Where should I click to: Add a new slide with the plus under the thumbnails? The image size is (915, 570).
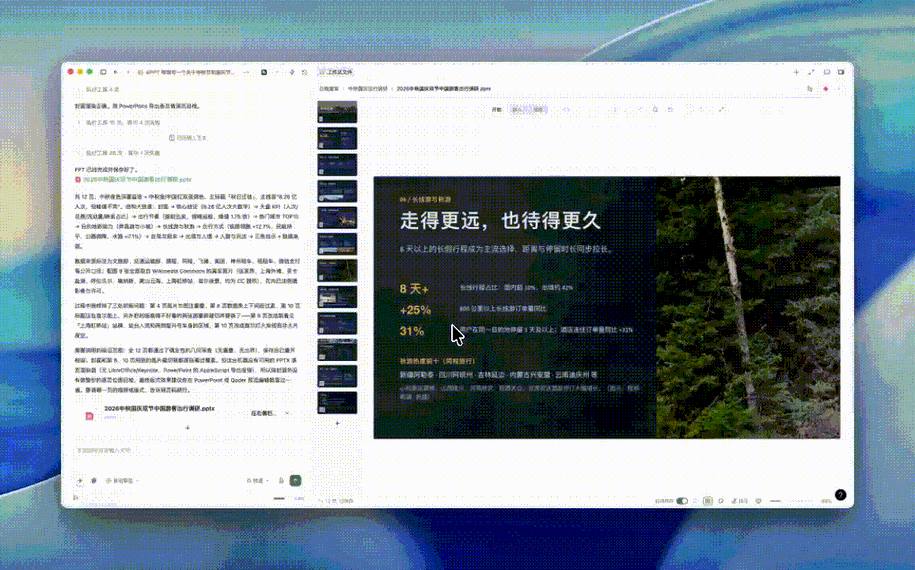337,424
